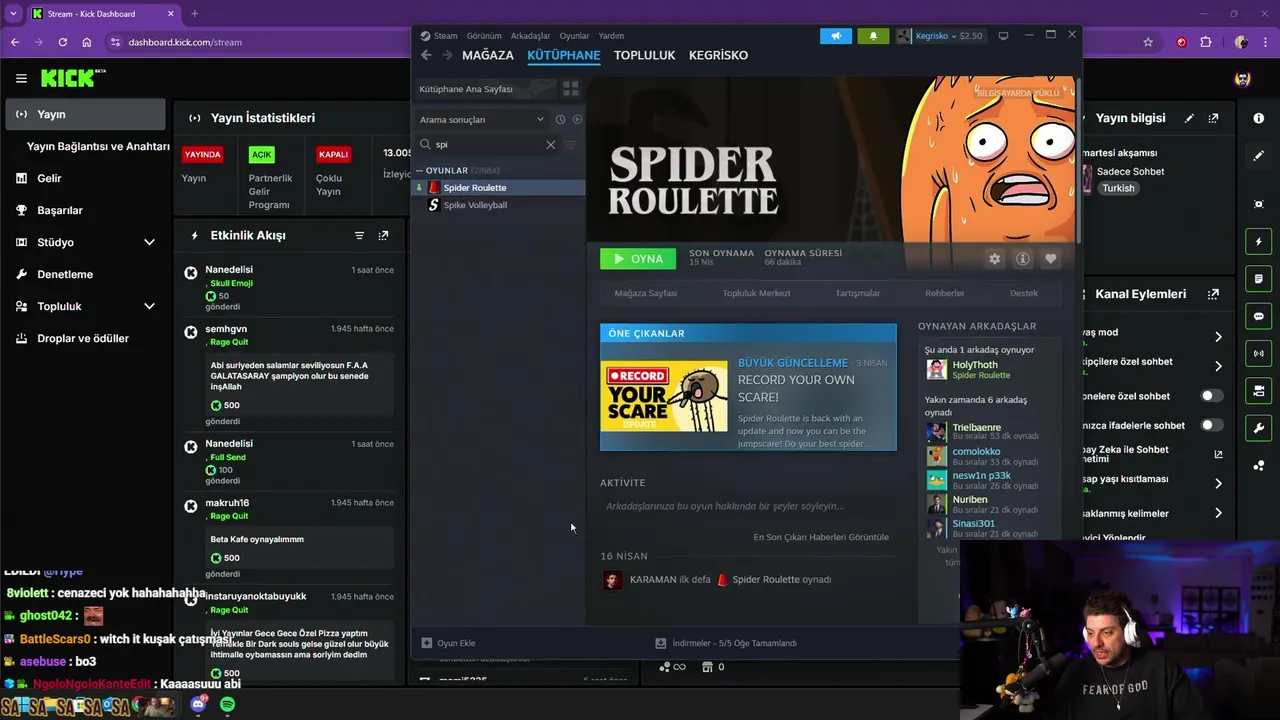The height and width of the screenshot is (720, 1280).
Task: Open Steam library filter options icon
Action: [571, 144]
